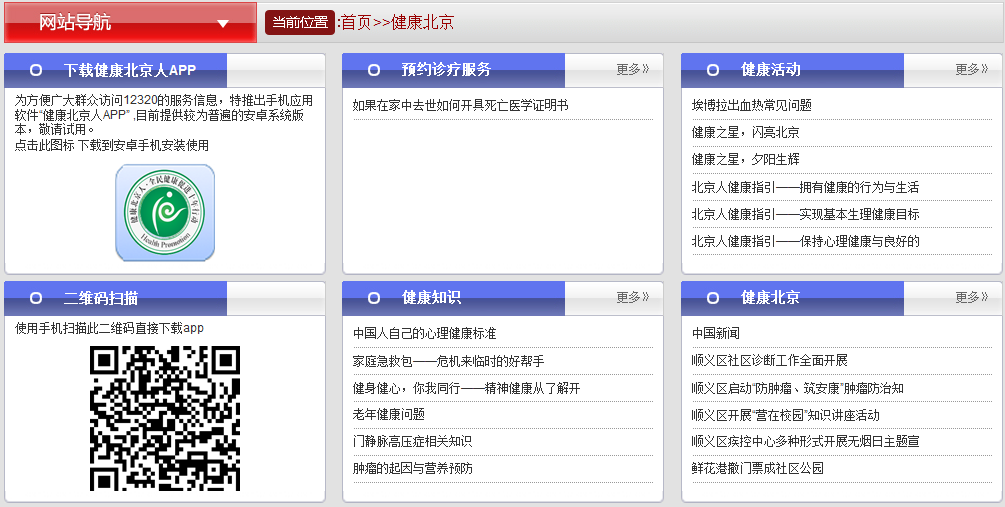Viewport: 1005px width, 507px height.
Task: Go to 首页 in breadcrumb
Action: (x=356, y=22)
